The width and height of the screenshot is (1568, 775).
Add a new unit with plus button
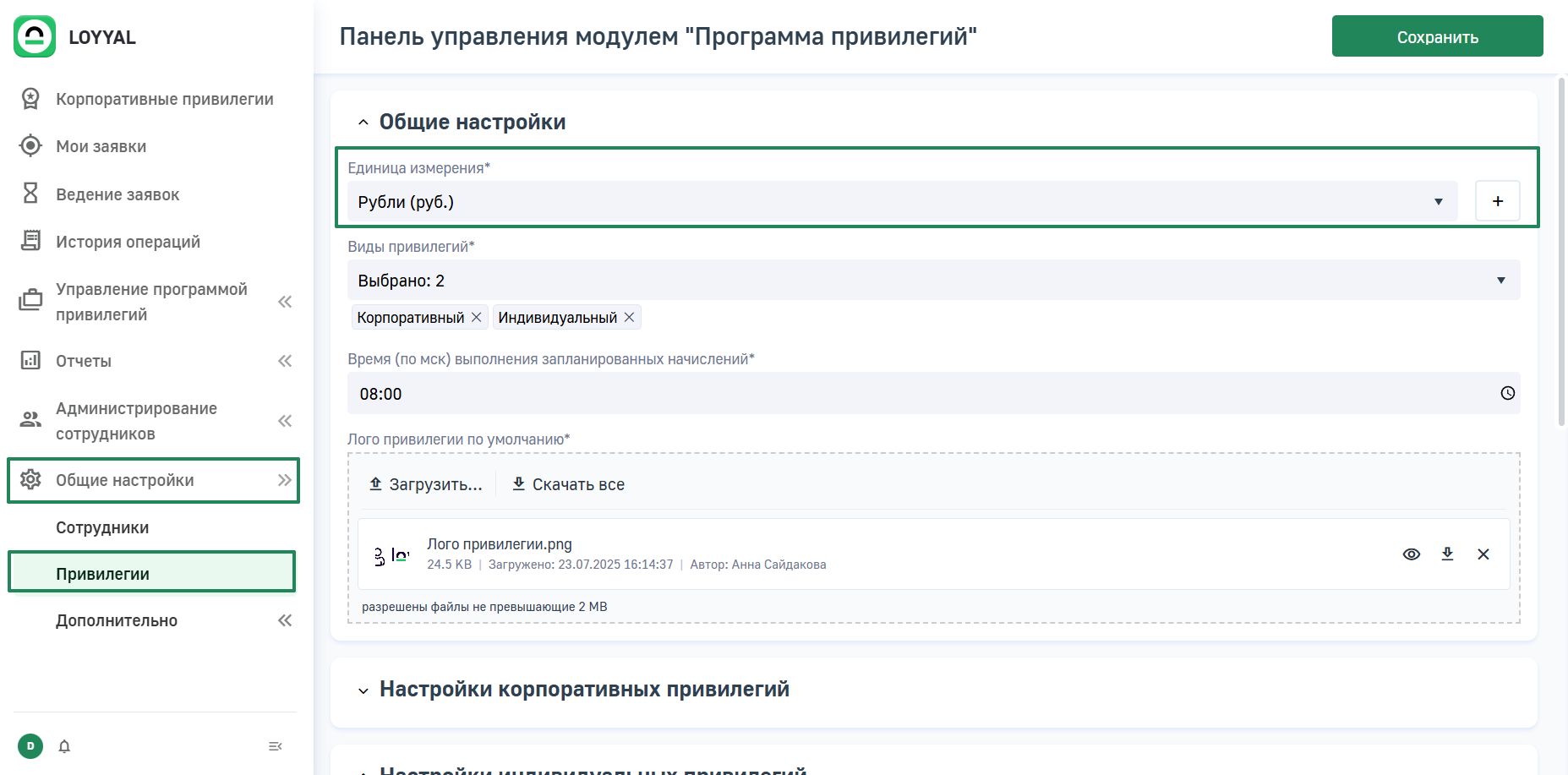[1497, 201]
